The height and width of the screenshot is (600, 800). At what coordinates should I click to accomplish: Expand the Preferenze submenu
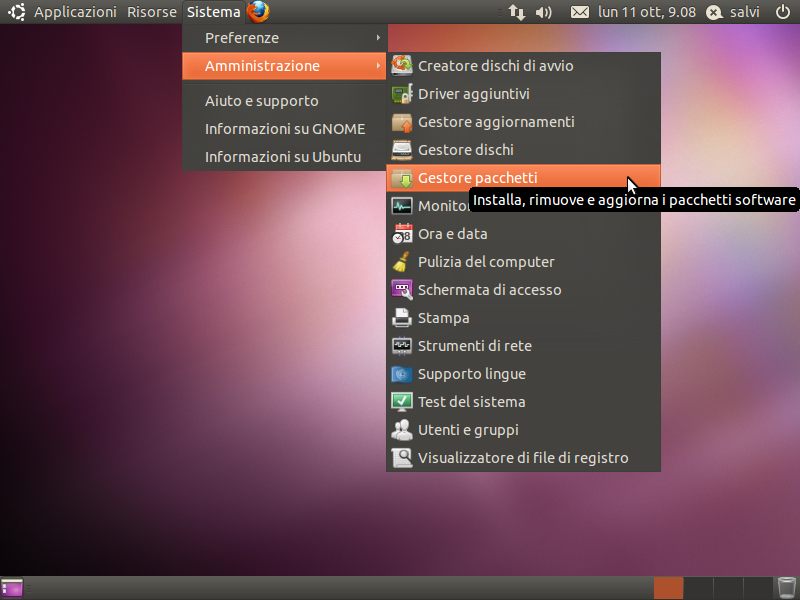point(284,38)
